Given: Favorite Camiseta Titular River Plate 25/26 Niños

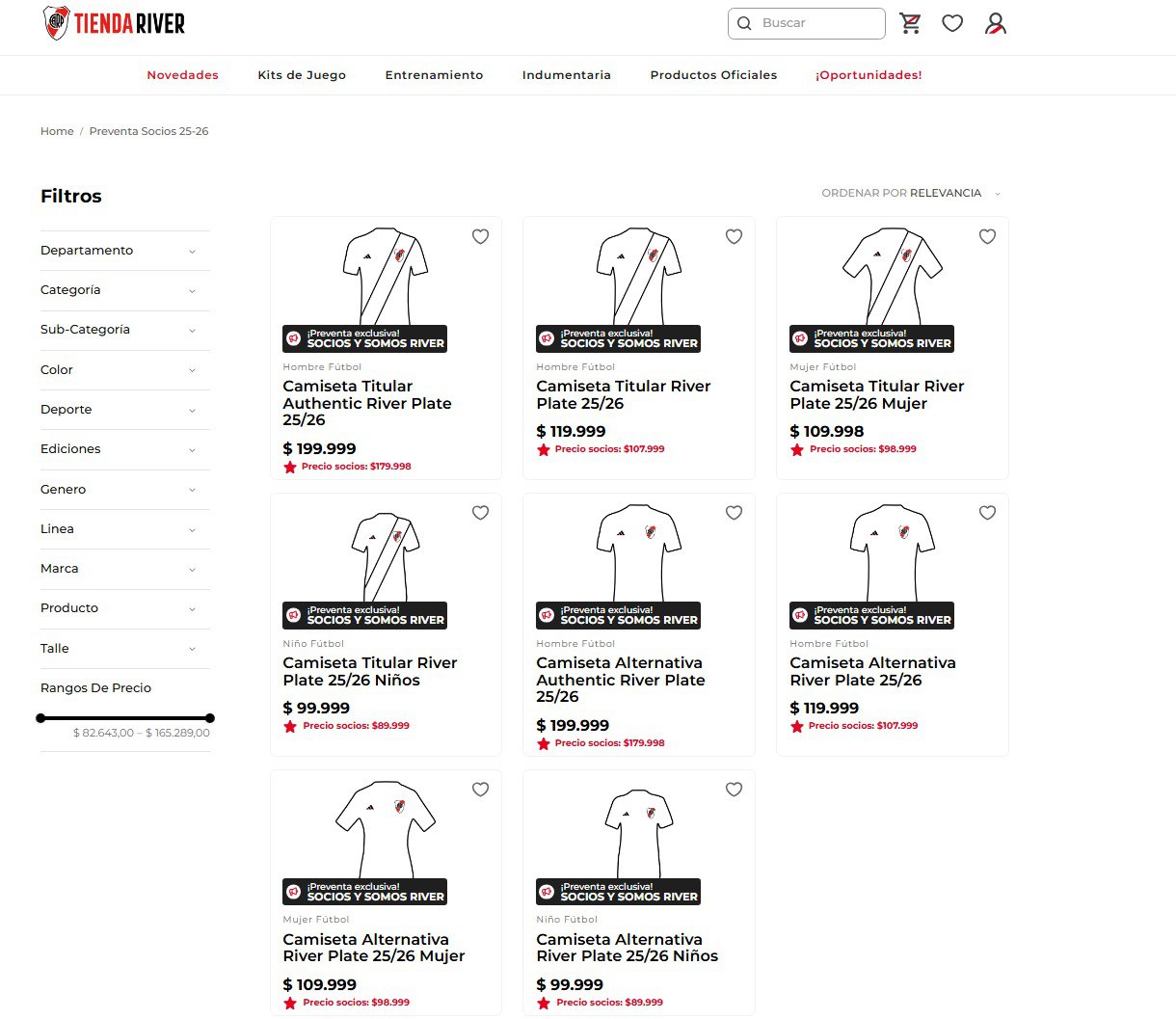Looking at the screenshot, I should pyautogui.click(x=480, y=513).
